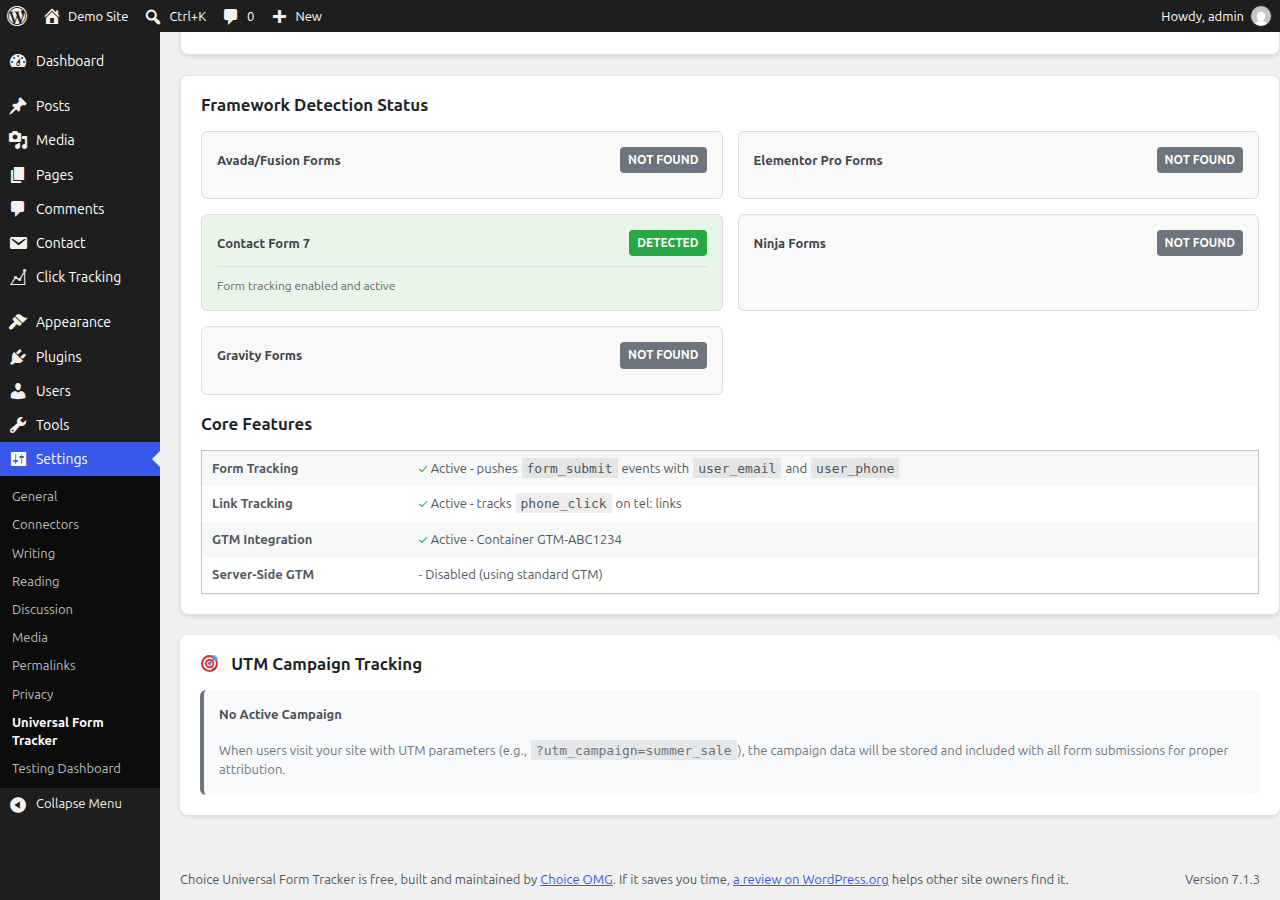This screenshot has height=900, width=1280.
Task: Click the Tools wrench icon
Action: (x=18, y=425)
